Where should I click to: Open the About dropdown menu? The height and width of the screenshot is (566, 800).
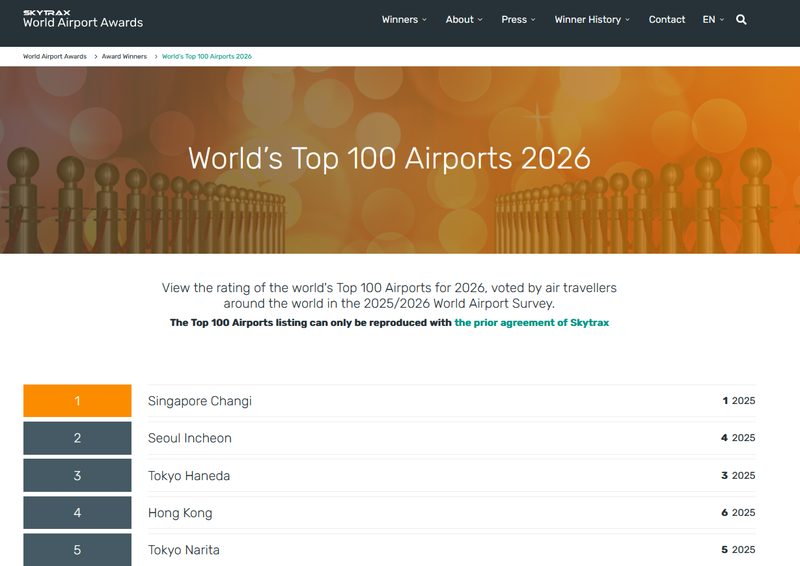(x=464, y=20)
